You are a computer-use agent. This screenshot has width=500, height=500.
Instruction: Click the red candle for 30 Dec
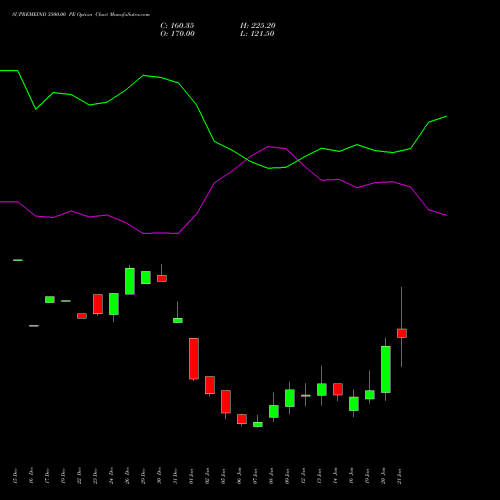click(162, 278)
